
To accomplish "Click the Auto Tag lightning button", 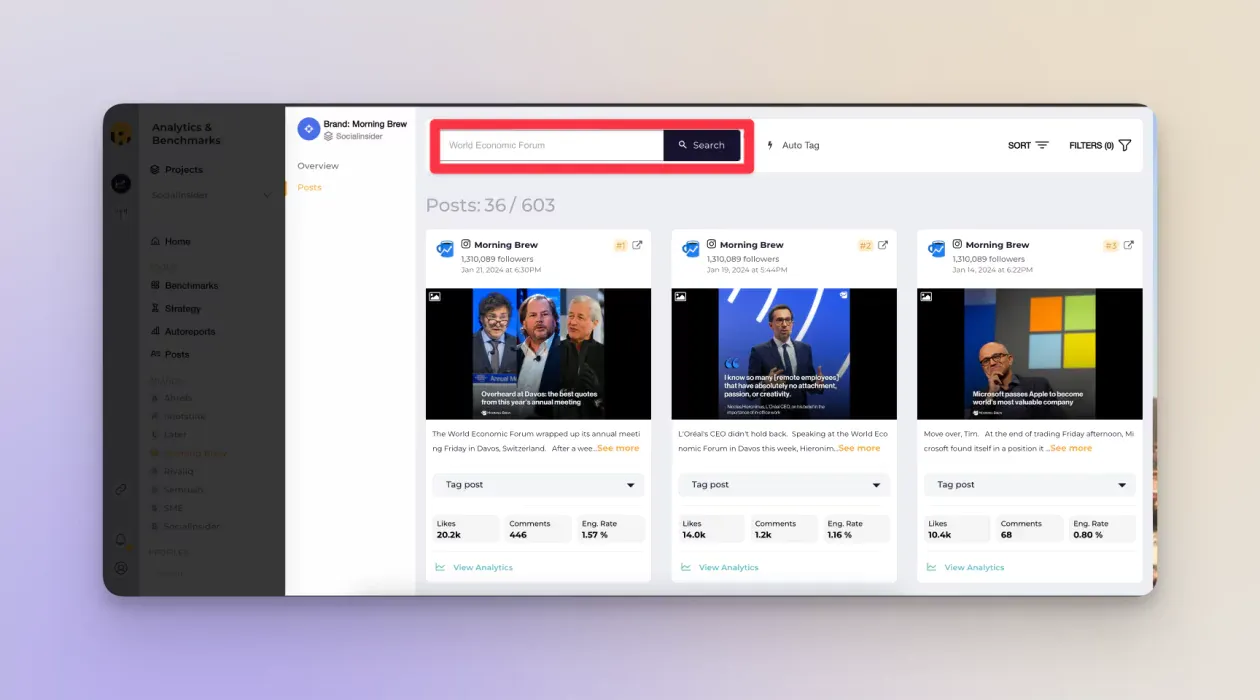I will click(793, 145).
